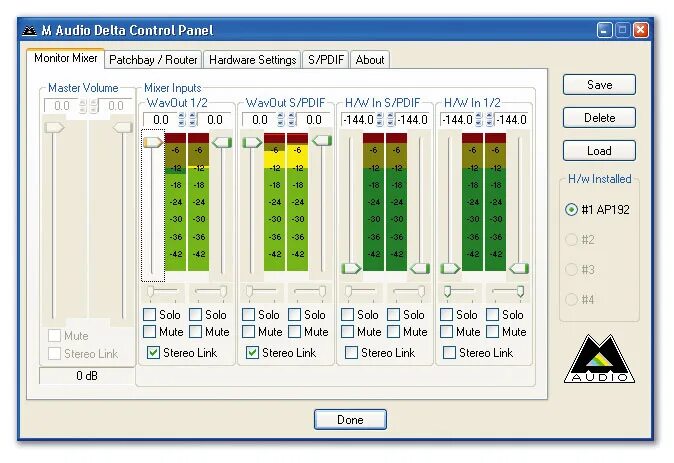Screen dimensions: 674x463
Task: Check Stereo Link for H/W In 1/2
Action: pyautogui.click(x=450, y=353)
